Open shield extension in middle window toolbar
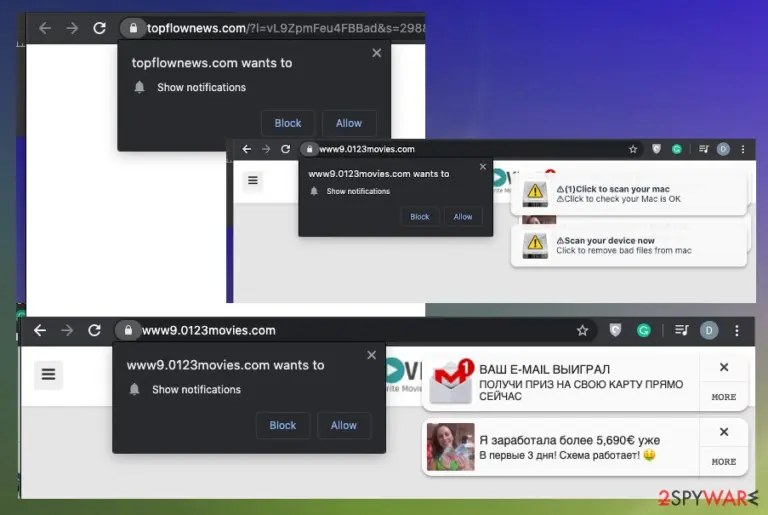The width and height of the screenshot is (768, 515). [x=656, y=149]
